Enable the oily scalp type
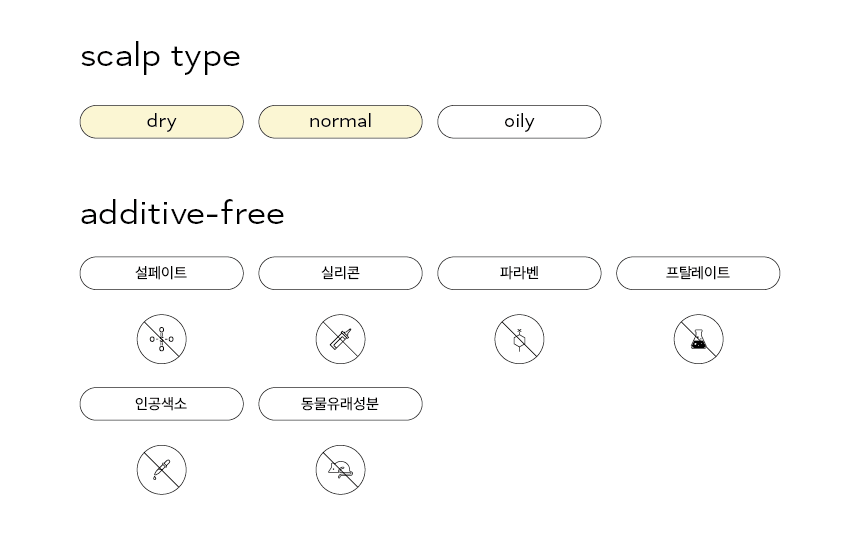 tap(519, 122)
